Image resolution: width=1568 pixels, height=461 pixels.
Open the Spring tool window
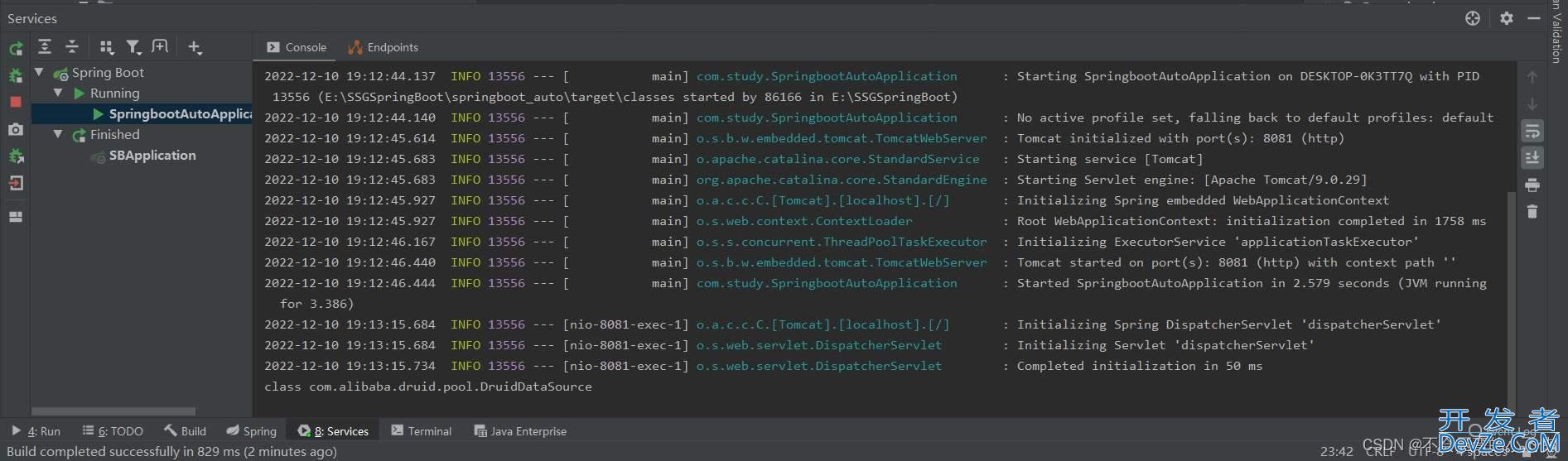[x=252, y=431]
